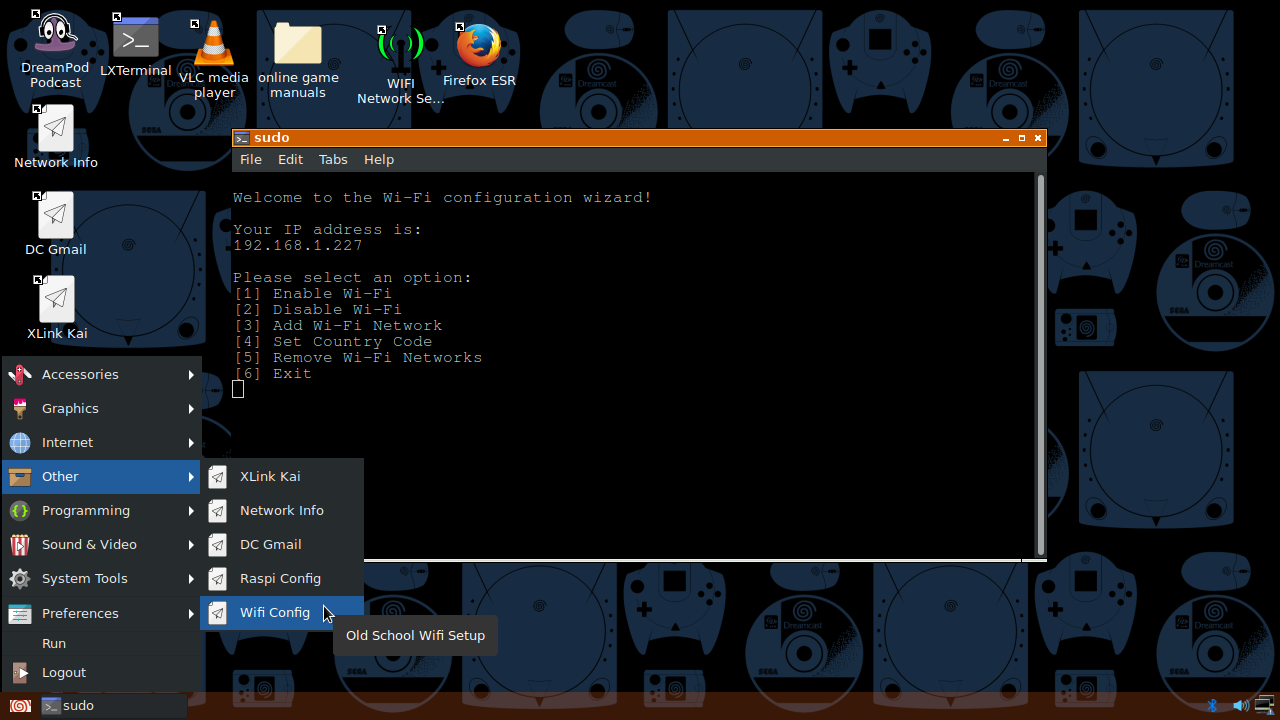Choose Run from the start menu
1280x720 pixels.
tap(102, 644)
